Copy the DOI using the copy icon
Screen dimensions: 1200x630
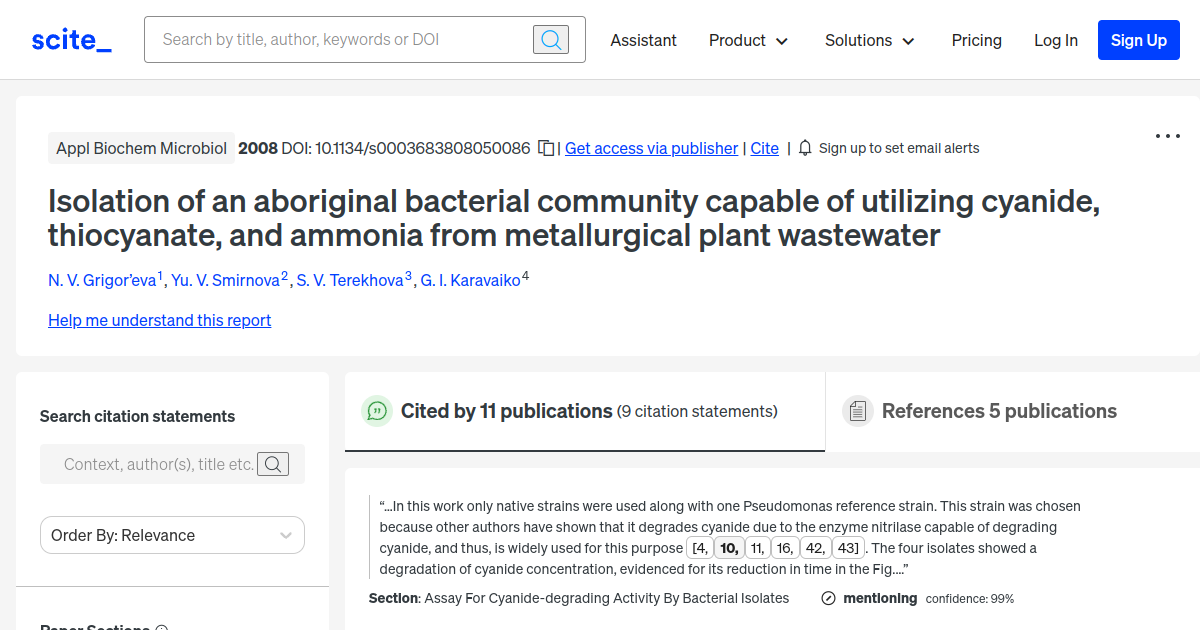[x=545, y=147]
